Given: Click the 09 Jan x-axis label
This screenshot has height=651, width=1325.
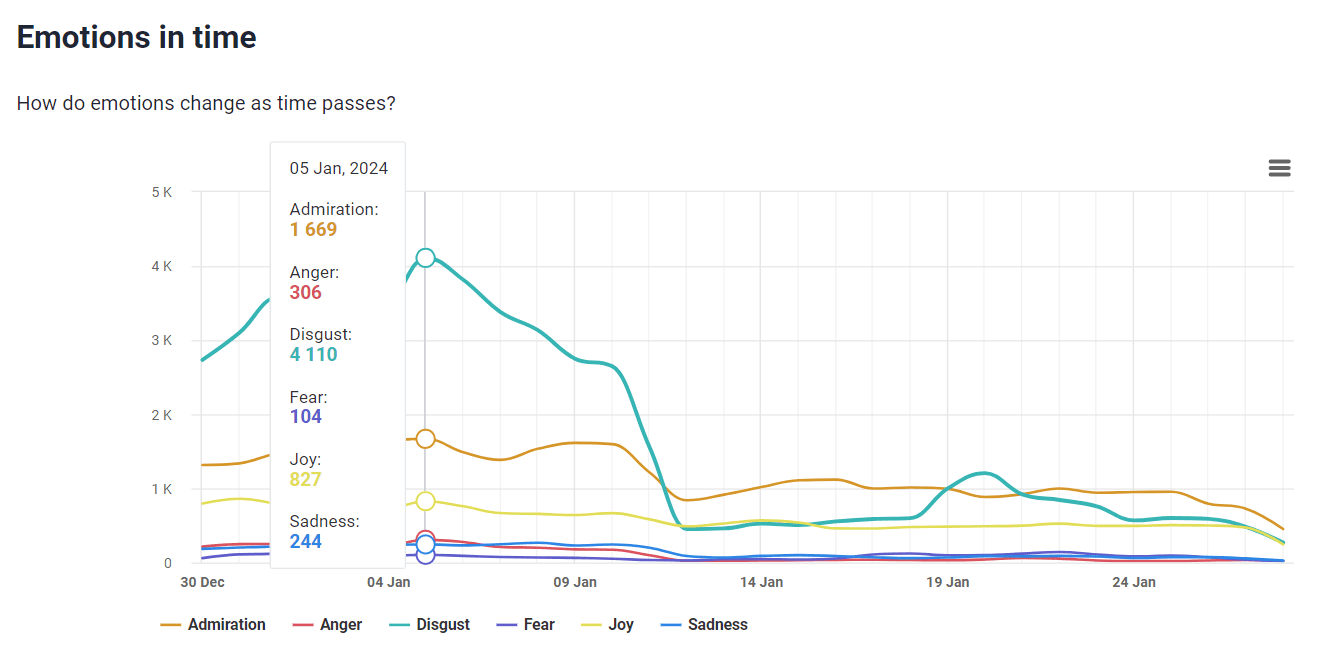Looking at the screenshot, I should coord(575,582).
